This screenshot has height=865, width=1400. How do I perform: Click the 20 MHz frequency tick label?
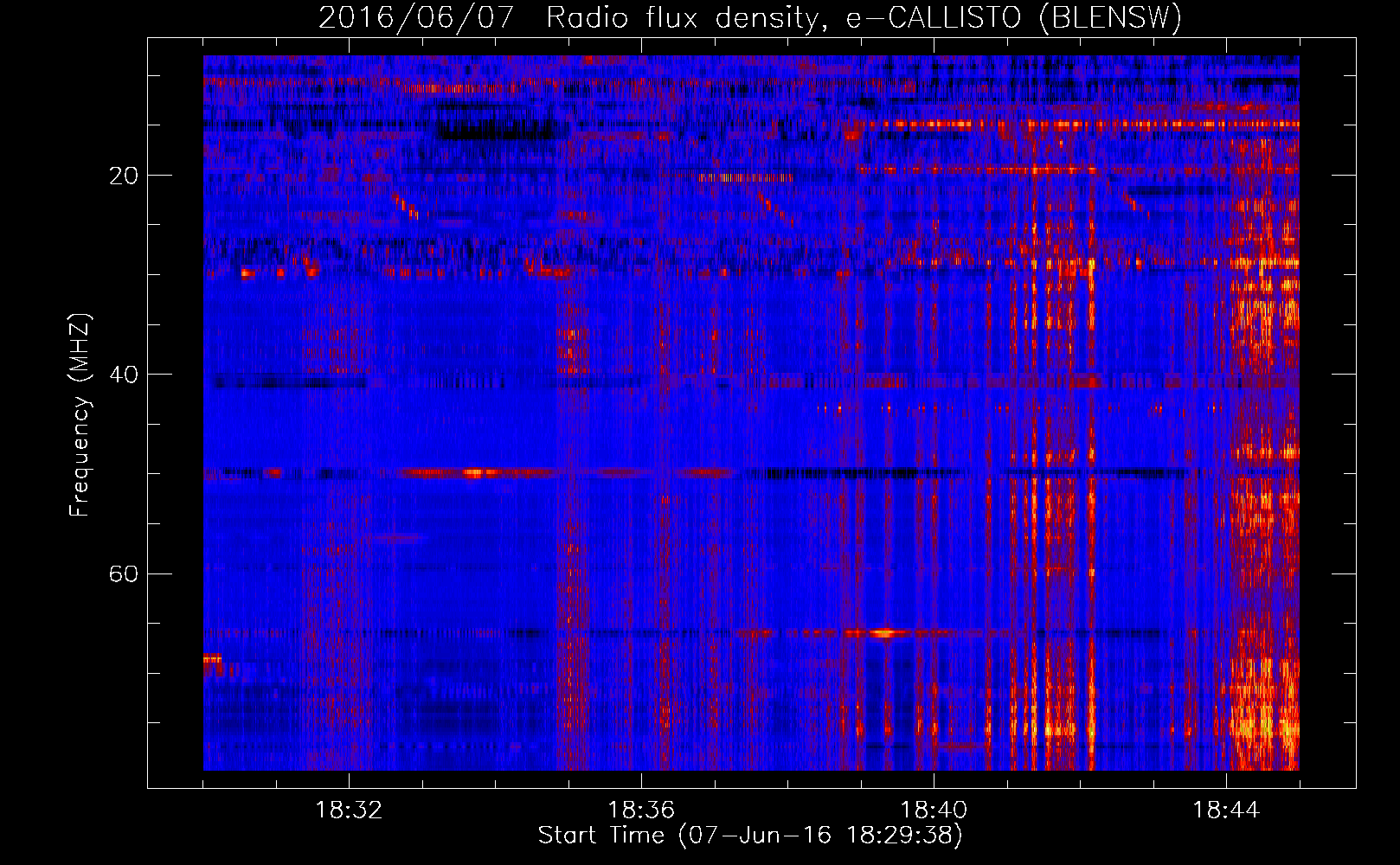coord(123,176)
